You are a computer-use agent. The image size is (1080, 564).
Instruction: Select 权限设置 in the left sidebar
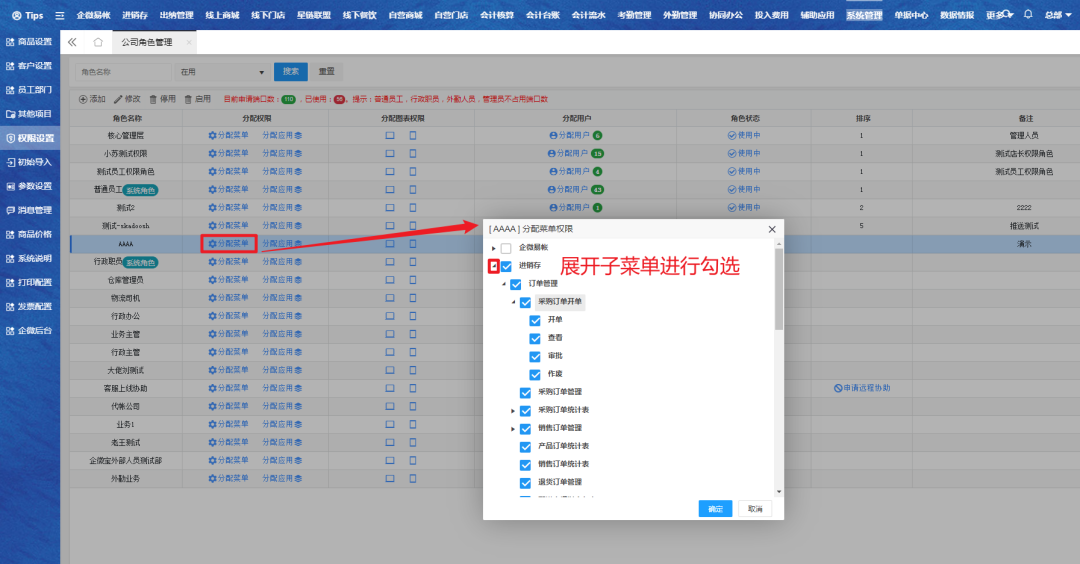[x=30, y=138]
